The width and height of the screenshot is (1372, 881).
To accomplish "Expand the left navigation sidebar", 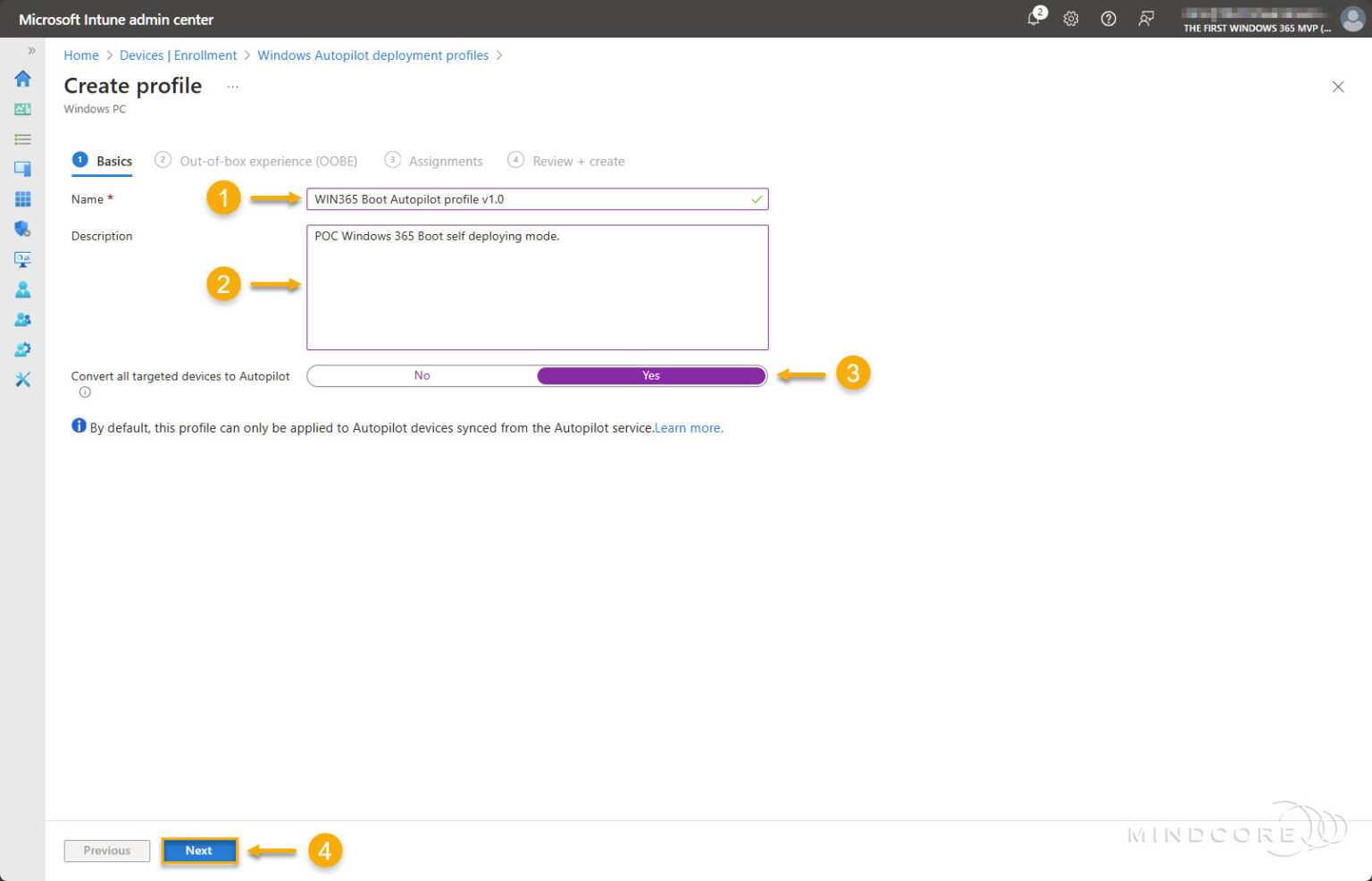I will (31, 51).
